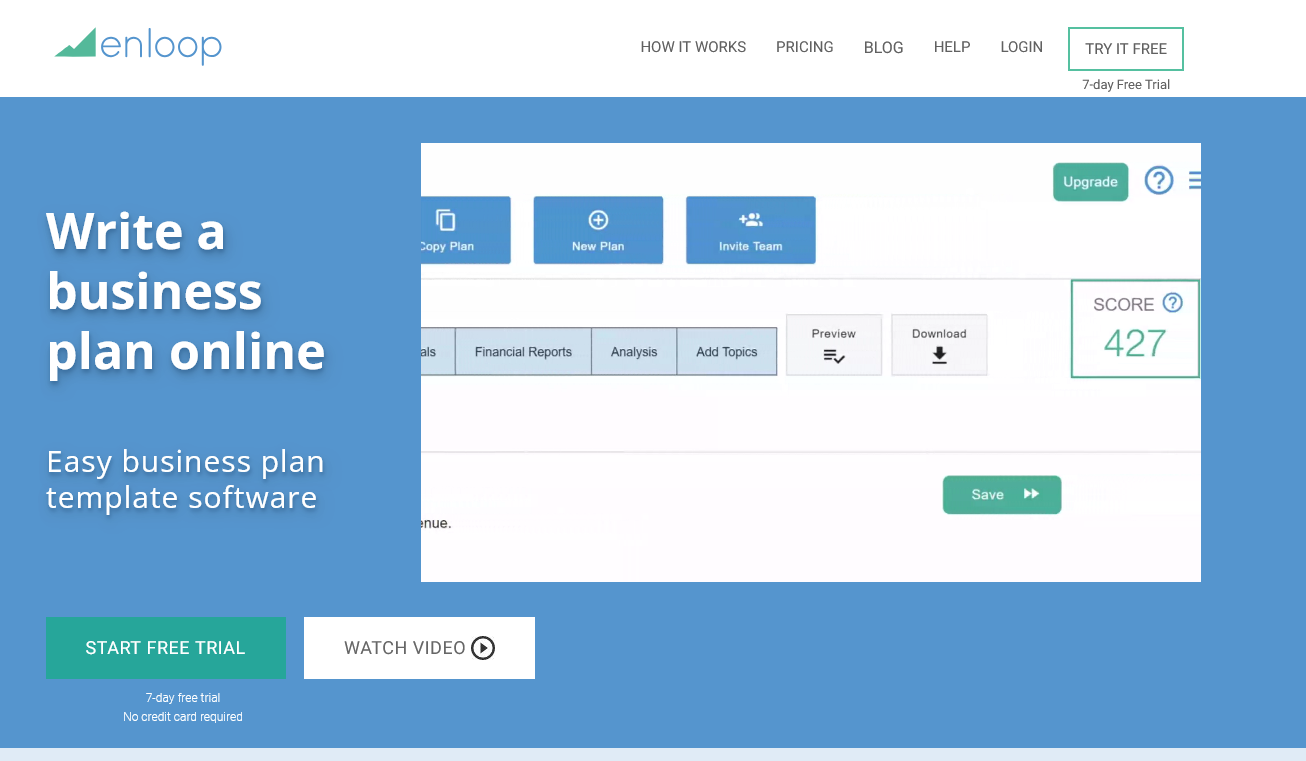
Task: Click the Invite Team people icon
Action: point(750,220)
